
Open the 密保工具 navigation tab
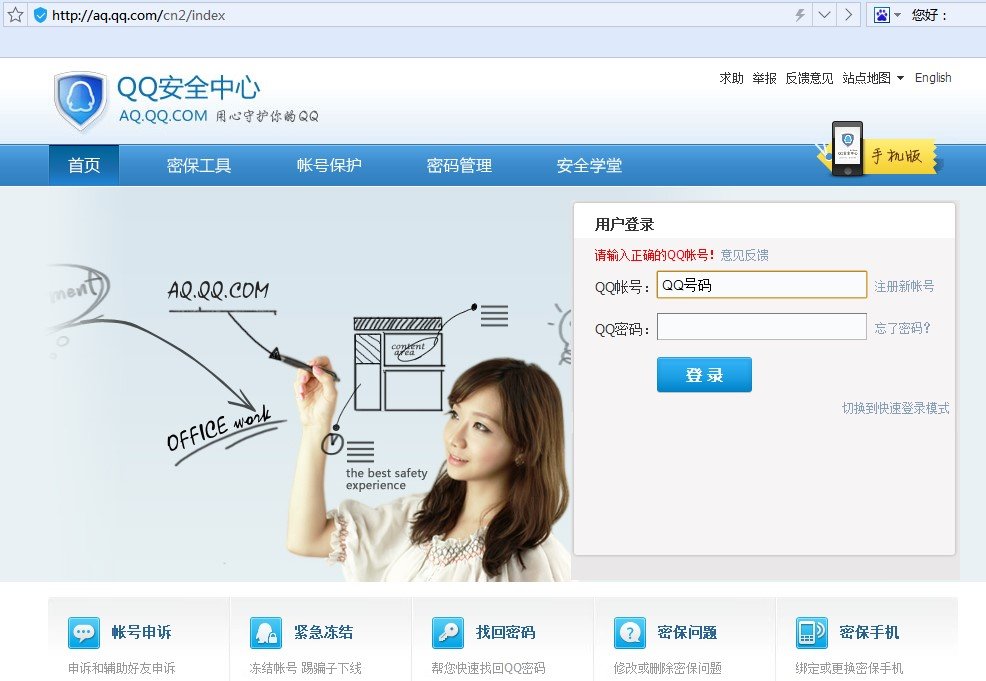pos(199,166)
